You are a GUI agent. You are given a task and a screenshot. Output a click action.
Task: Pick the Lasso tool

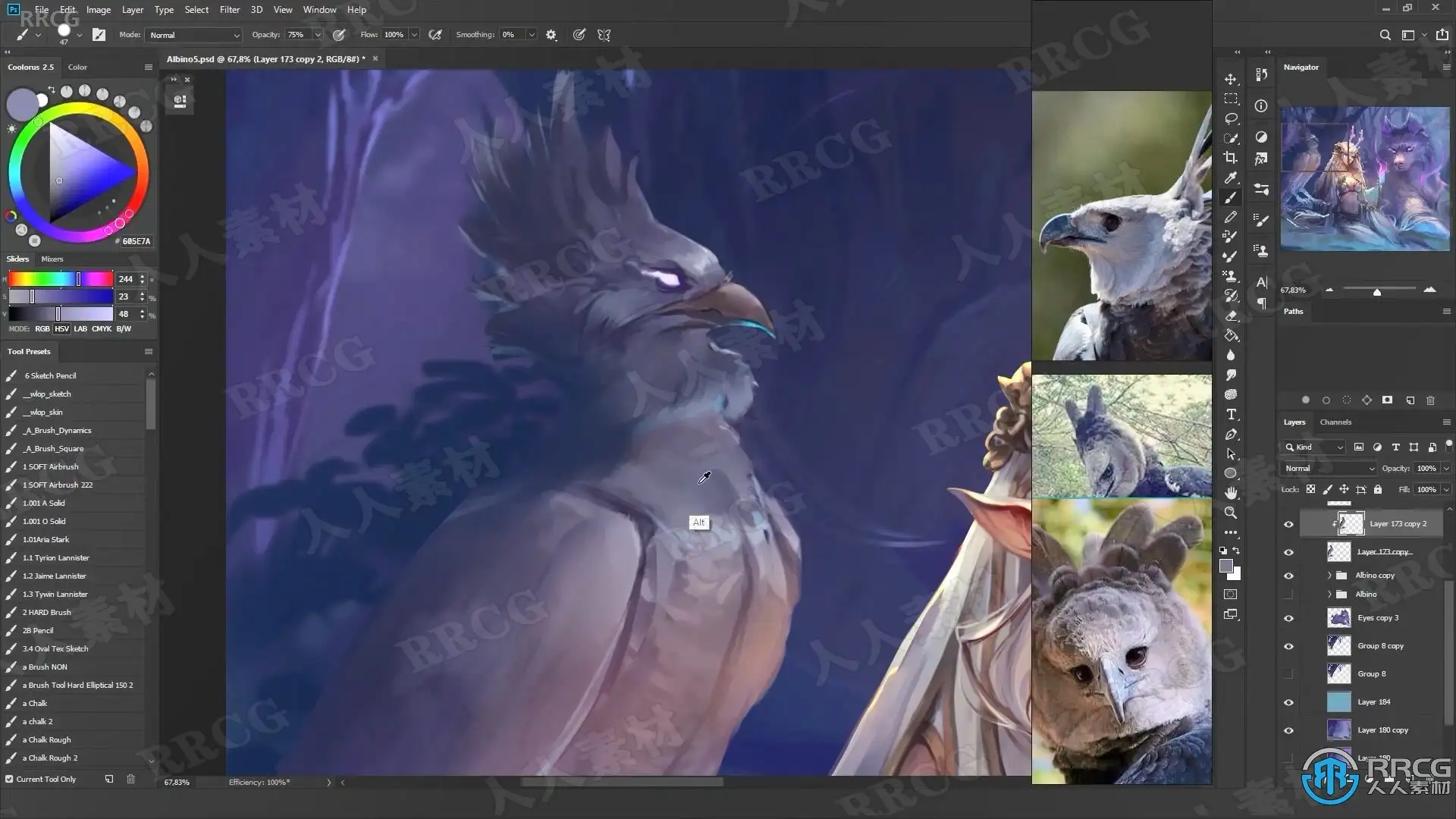1231,118
